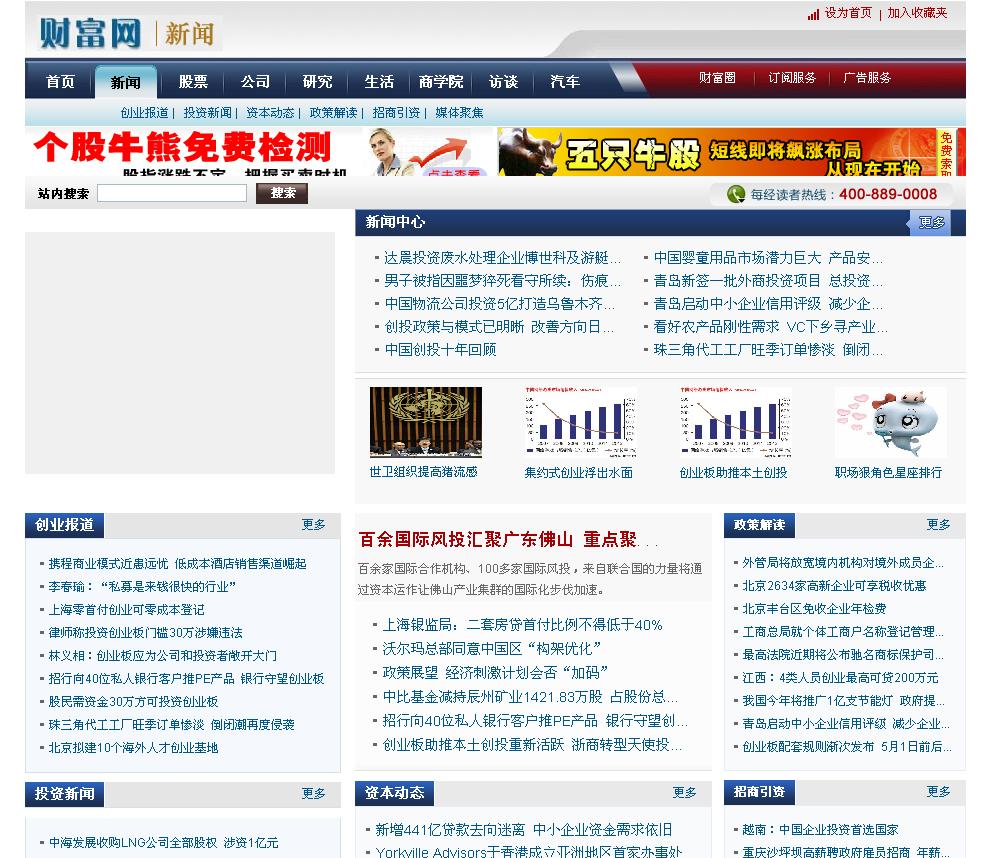Open article 越南：中国企业投资首选国家

click(x=820, y=830)
